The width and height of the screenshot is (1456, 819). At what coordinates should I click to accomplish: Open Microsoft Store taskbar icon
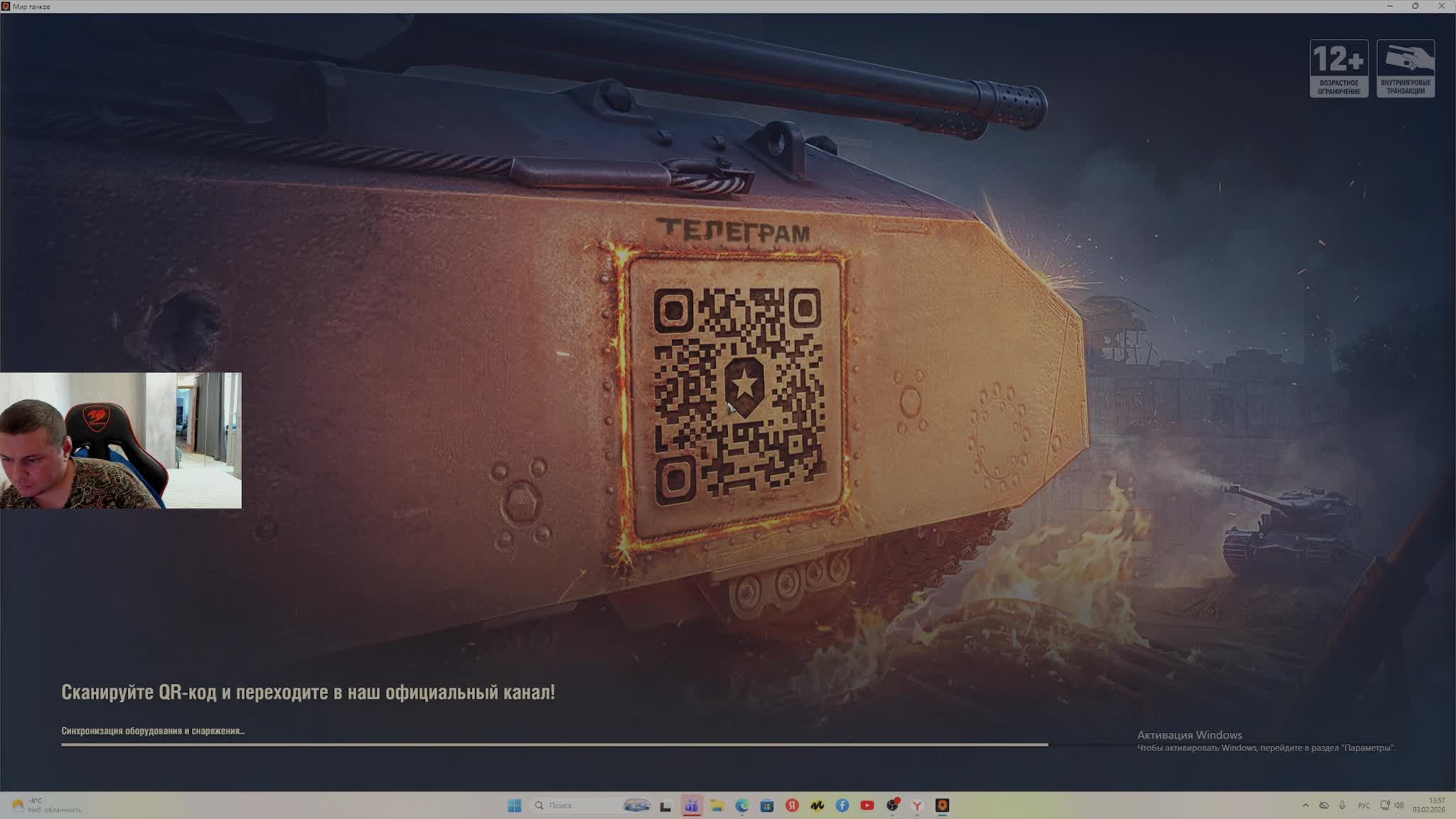[767, 805]
